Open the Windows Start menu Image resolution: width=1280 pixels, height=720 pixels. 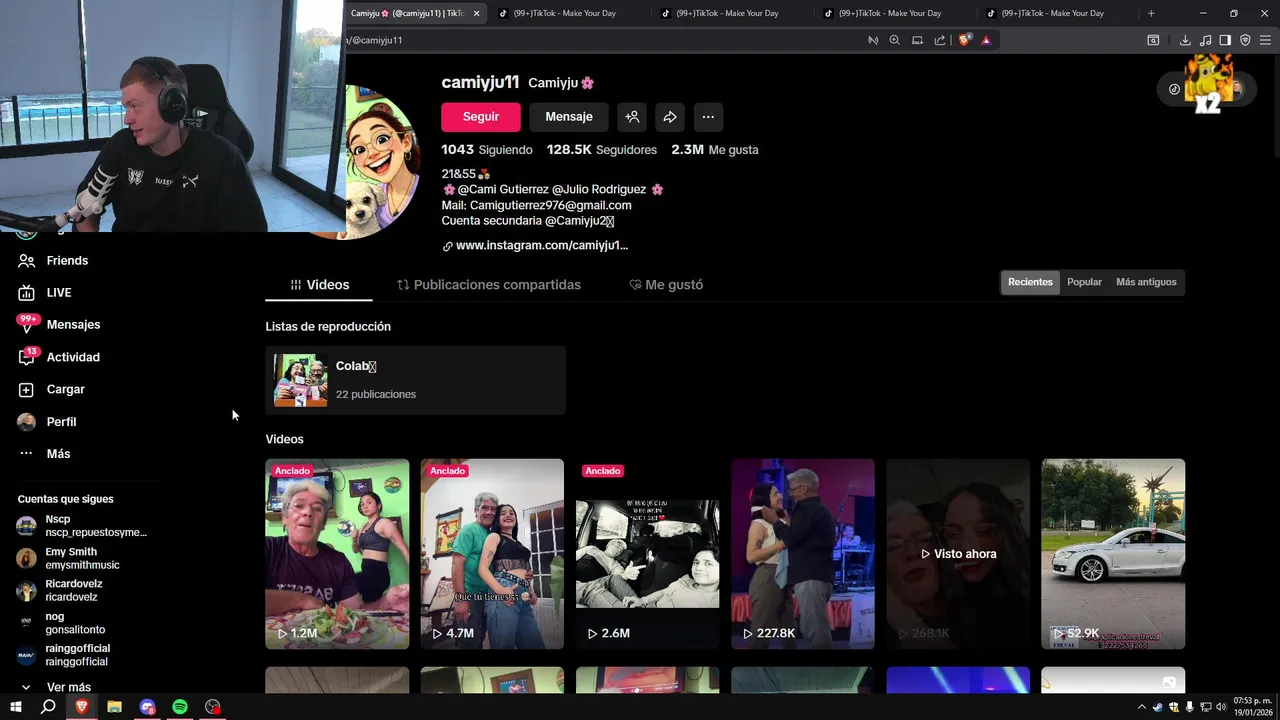(15, 707)
